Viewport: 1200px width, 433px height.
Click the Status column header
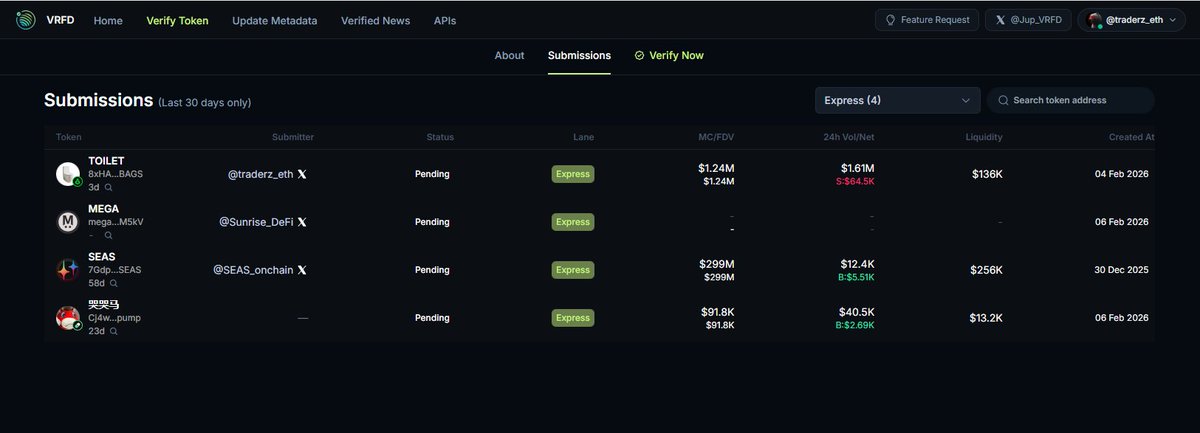[x=440, y=137]
